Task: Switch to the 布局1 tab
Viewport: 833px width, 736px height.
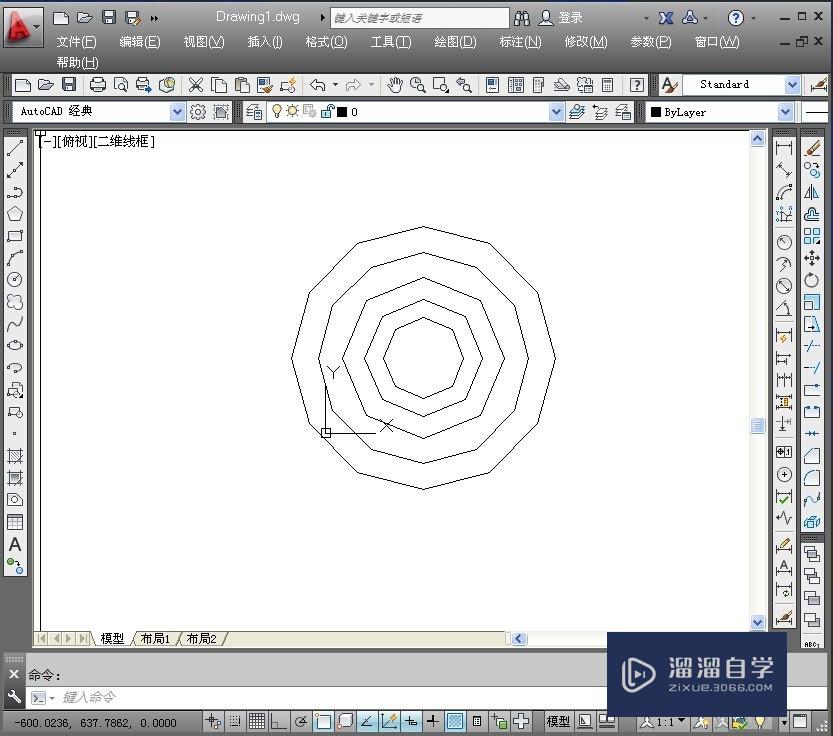Action: (x=155, y=638)
